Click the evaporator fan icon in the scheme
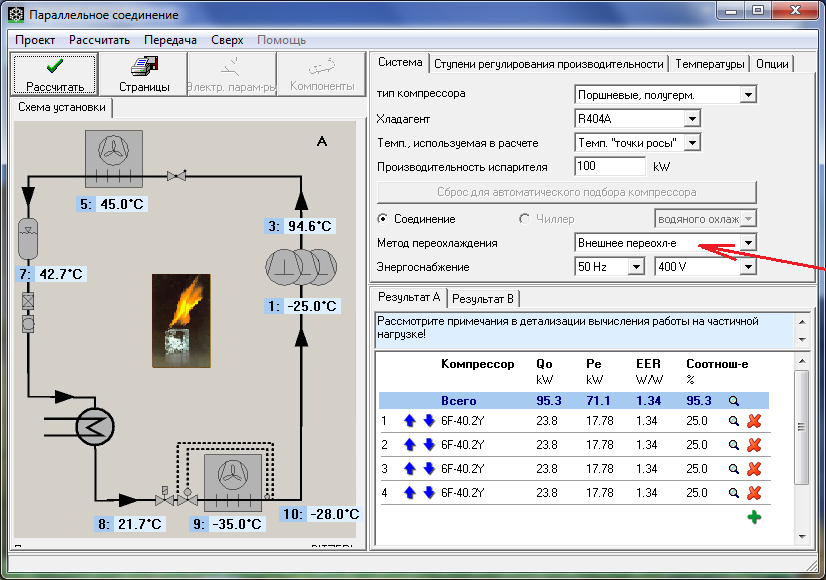826x580 pixels. (x=233, y=483)
